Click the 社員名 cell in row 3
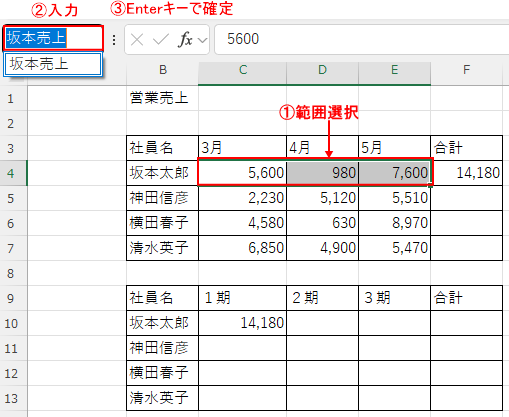 point(163,148)
